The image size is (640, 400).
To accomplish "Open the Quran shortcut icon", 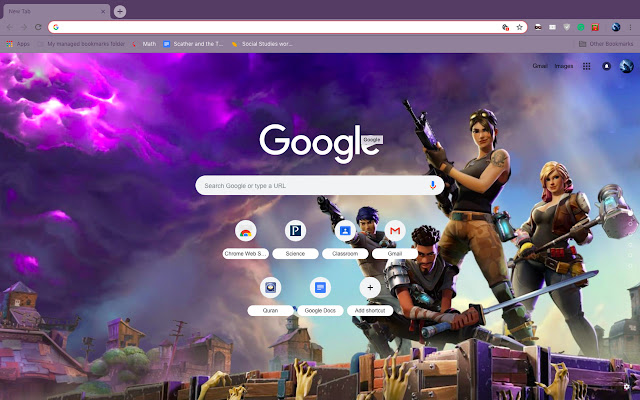I will tap(270, 288).
